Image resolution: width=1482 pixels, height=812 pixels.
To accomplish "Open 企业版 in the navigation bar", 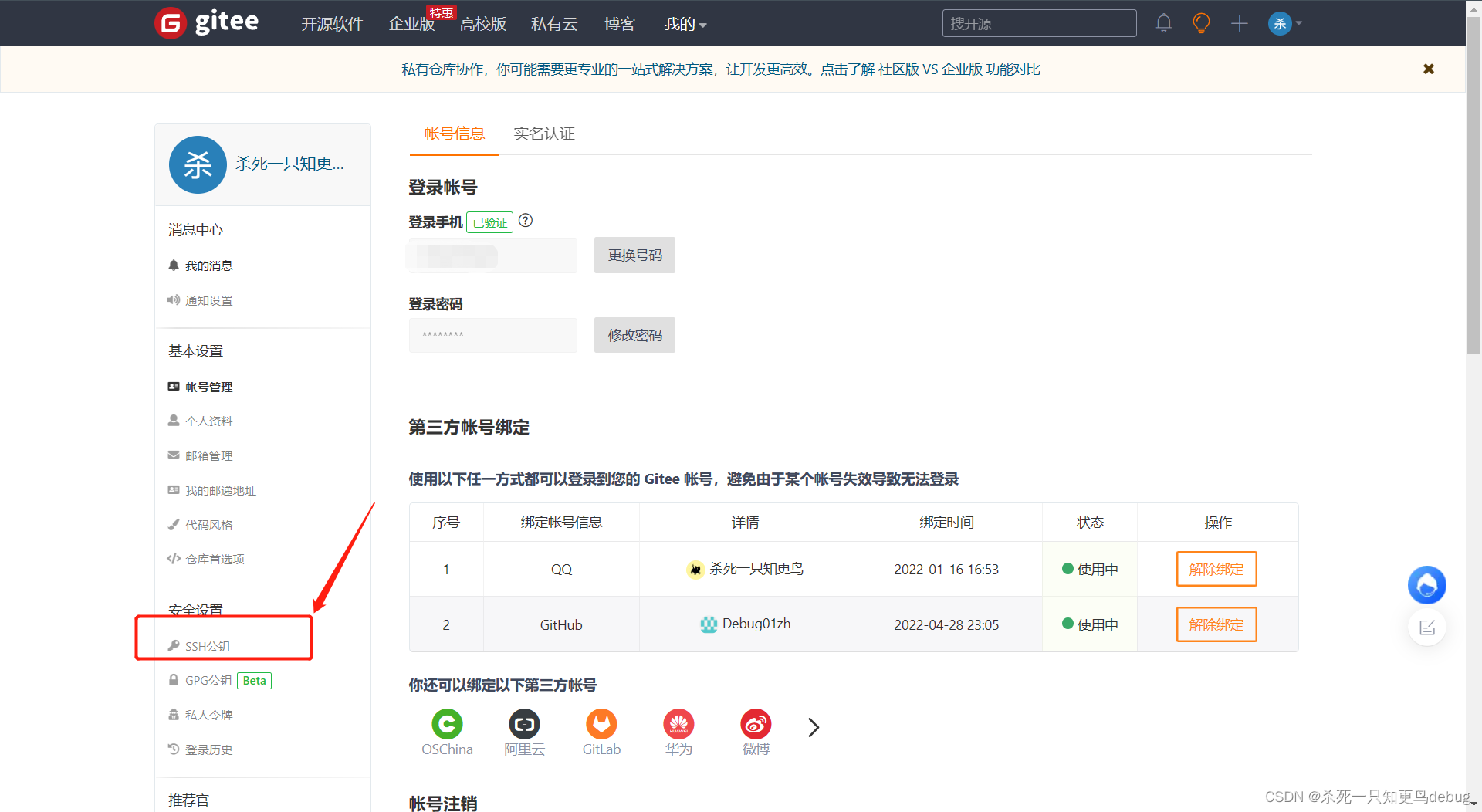I will (x=411, y=24).
